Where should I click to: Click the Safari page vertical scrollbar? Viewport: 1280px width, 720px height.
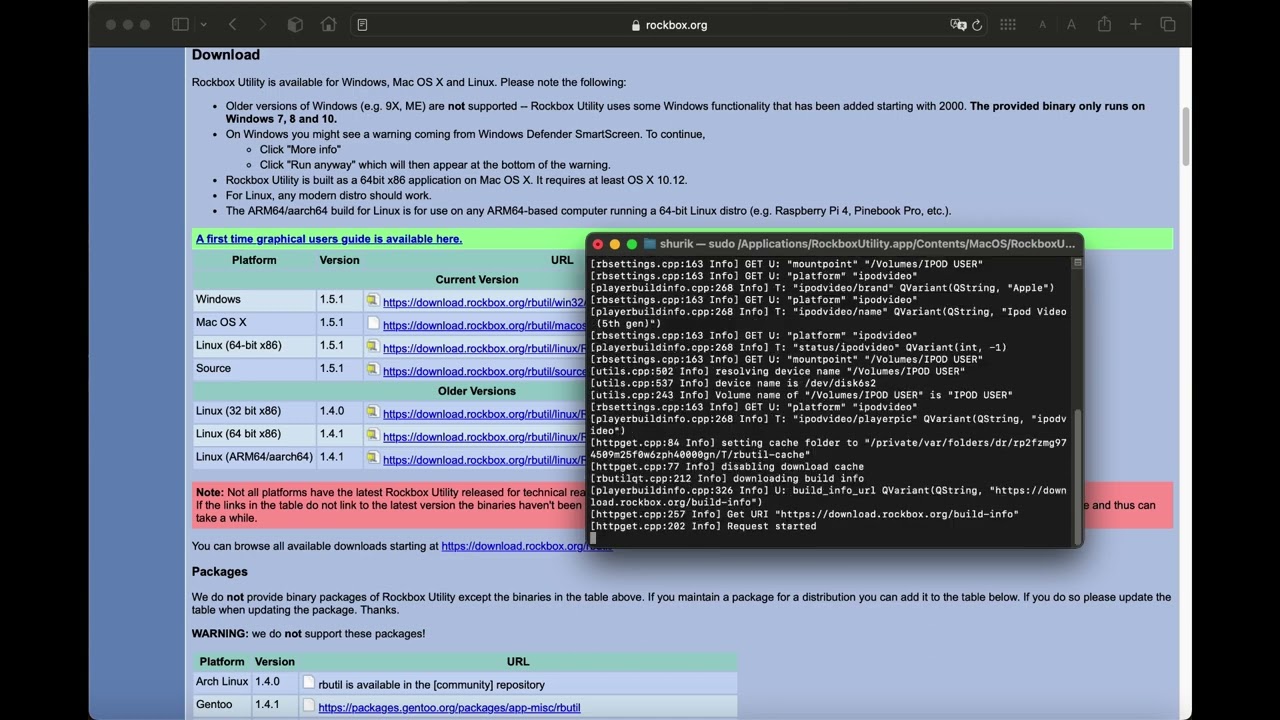pos(1186,136)
